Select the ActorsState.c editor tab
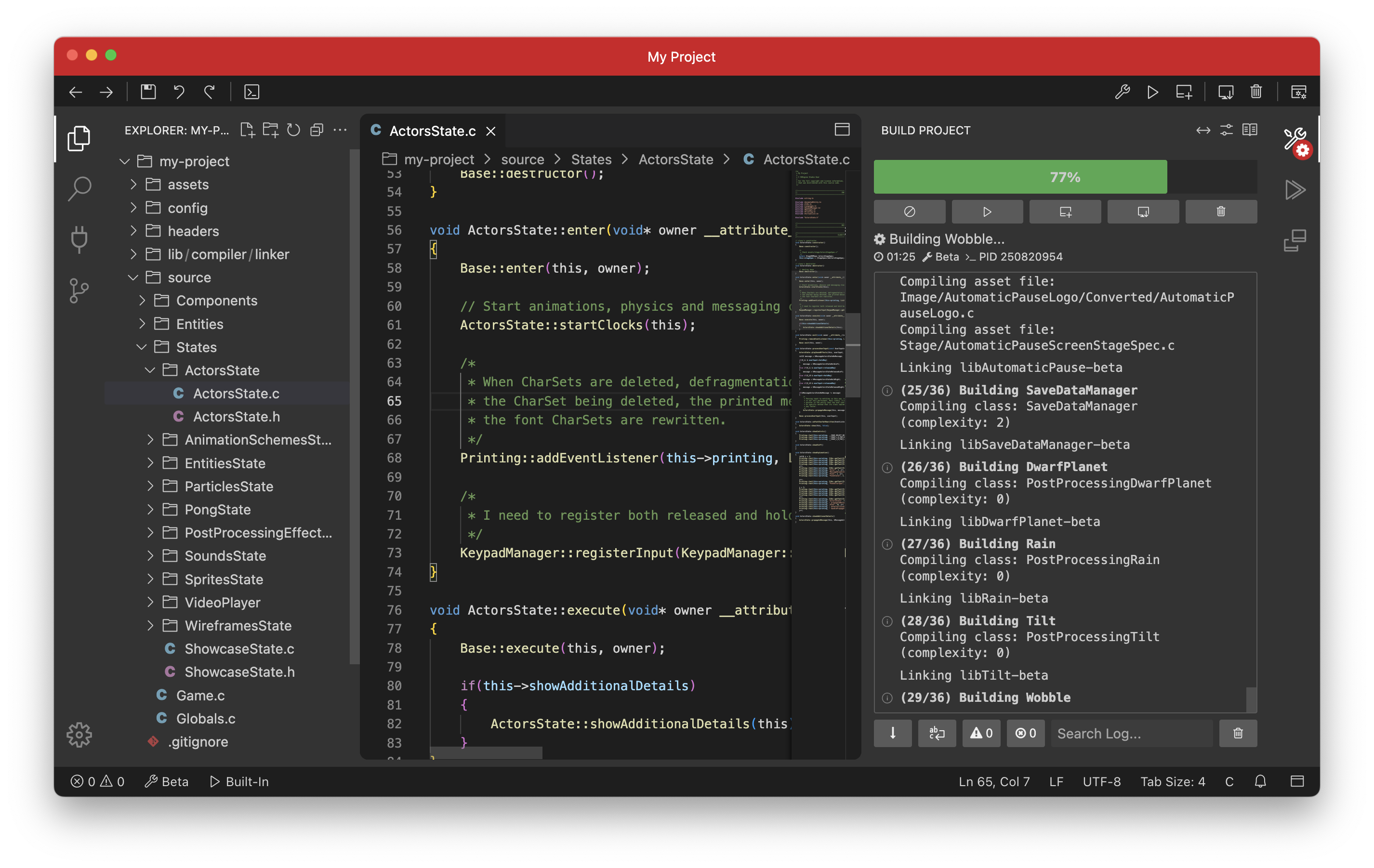 (x=432, y=131)
